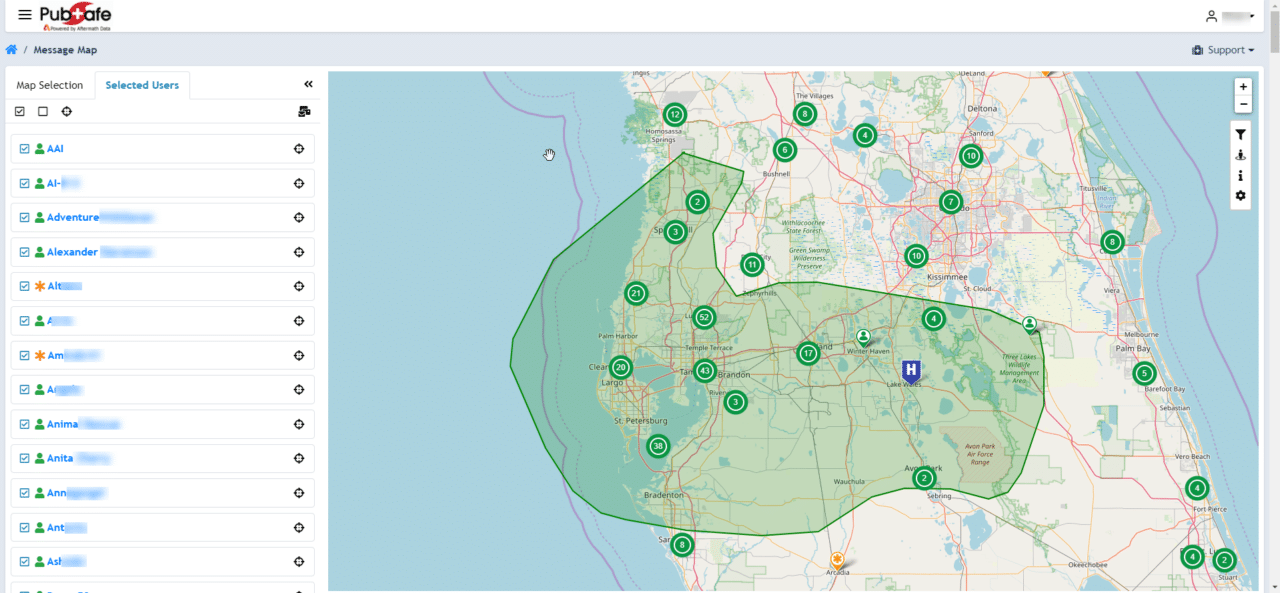Open map settings gear

click(x=1241, y=196)
